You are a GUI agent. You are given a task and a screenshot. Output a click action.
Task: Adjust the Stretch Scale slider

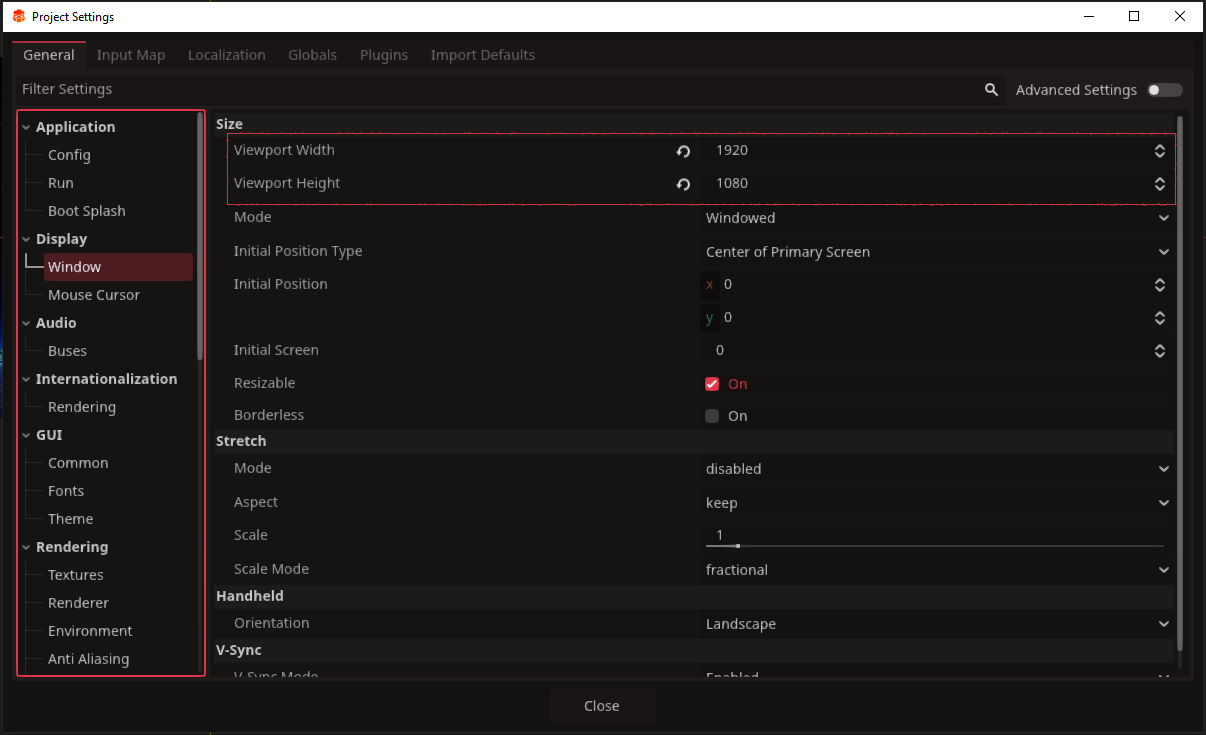935,546
